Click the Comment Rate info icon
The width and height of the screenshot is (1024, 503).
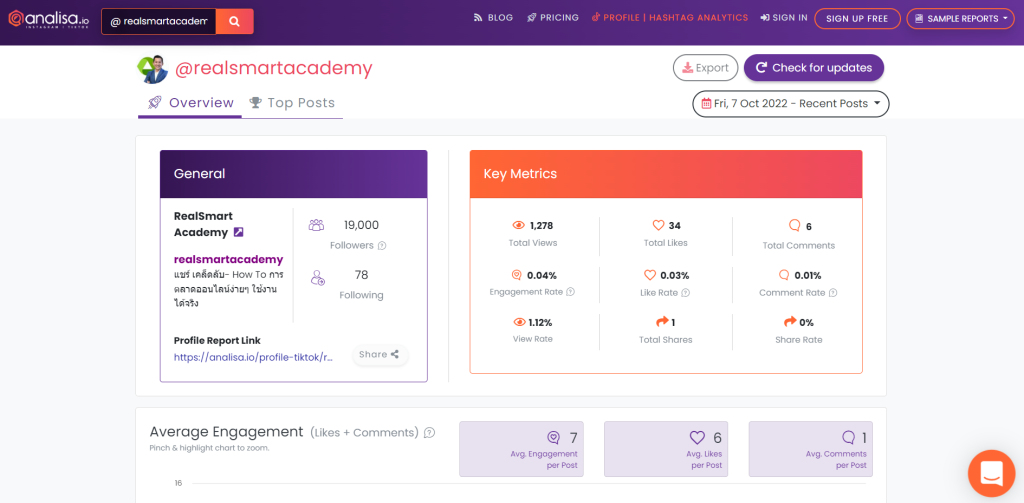(833, 293)
